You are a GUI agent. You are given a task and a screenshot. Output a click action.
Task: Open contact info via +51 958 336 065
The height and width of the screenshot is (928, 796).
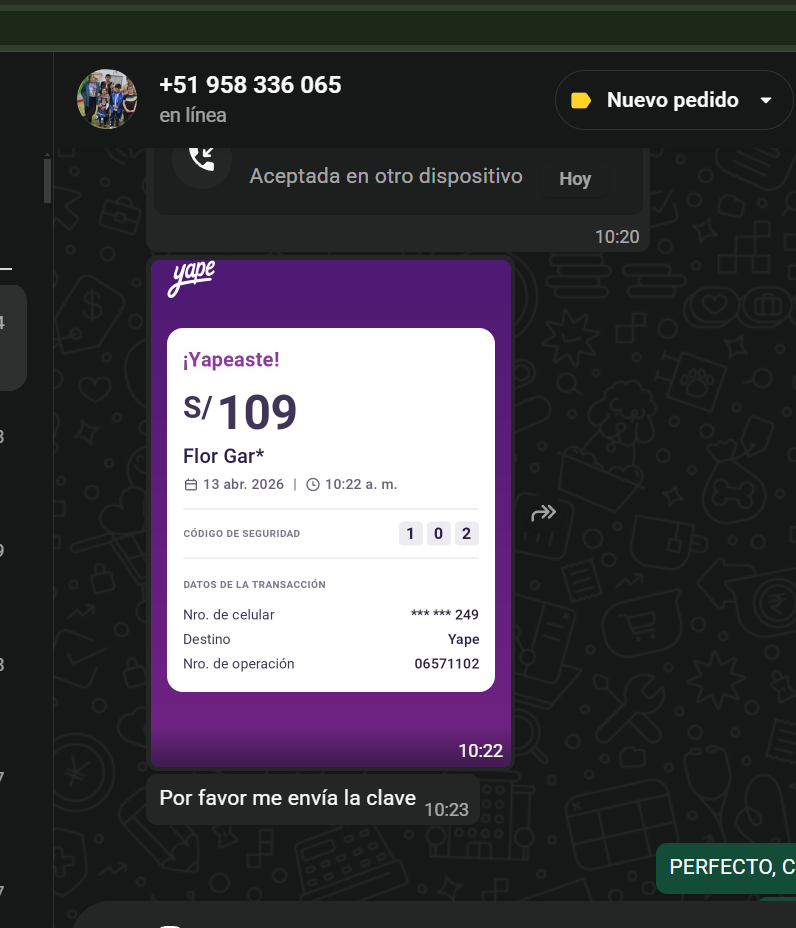(250, 85)
